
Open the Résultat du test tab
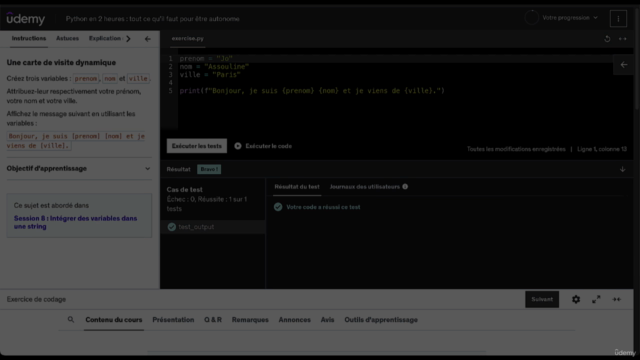pyautogui.click(x=297, y=187)
